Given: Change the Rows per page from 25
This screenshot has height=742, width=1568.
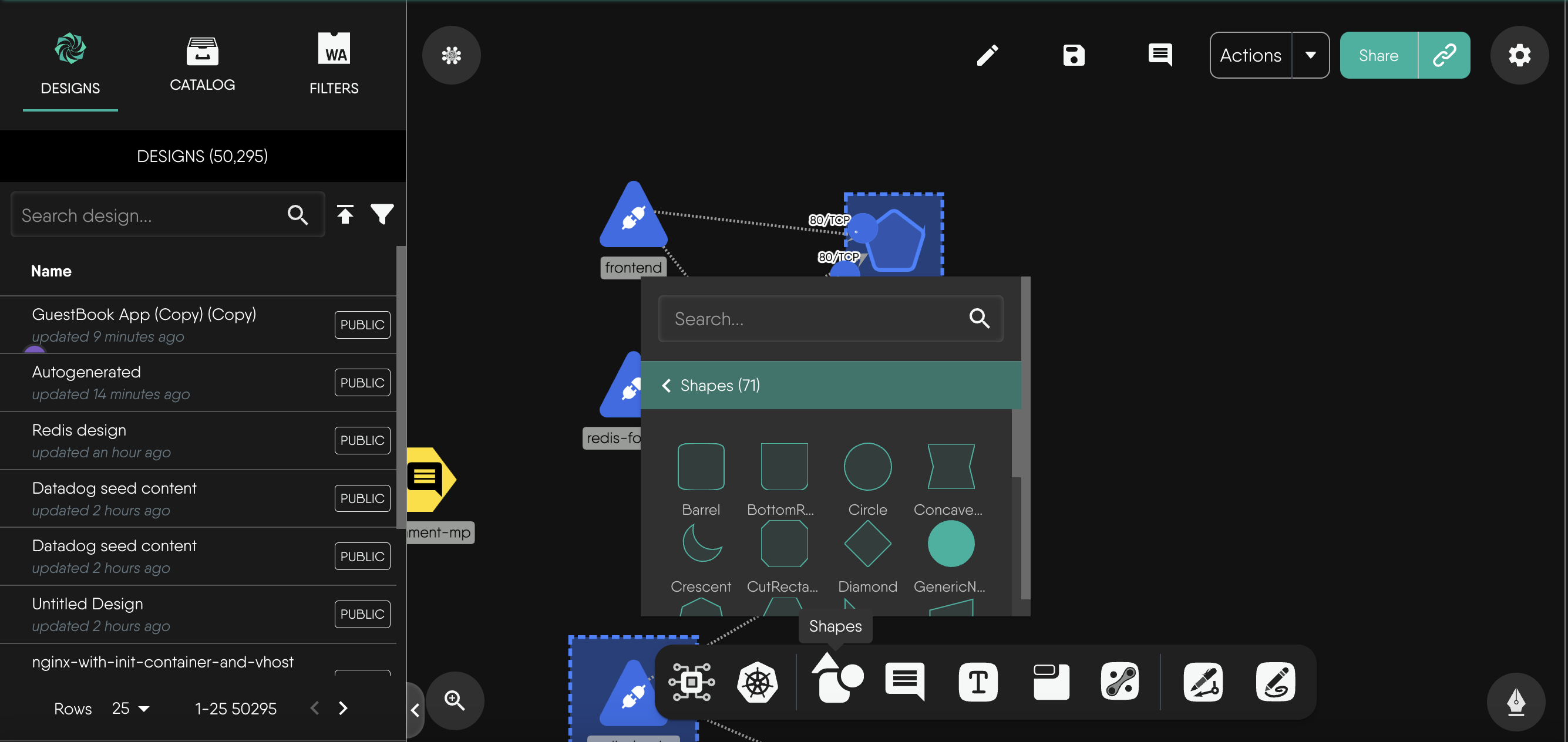Looking at the screenshot, I should point(130,708).
